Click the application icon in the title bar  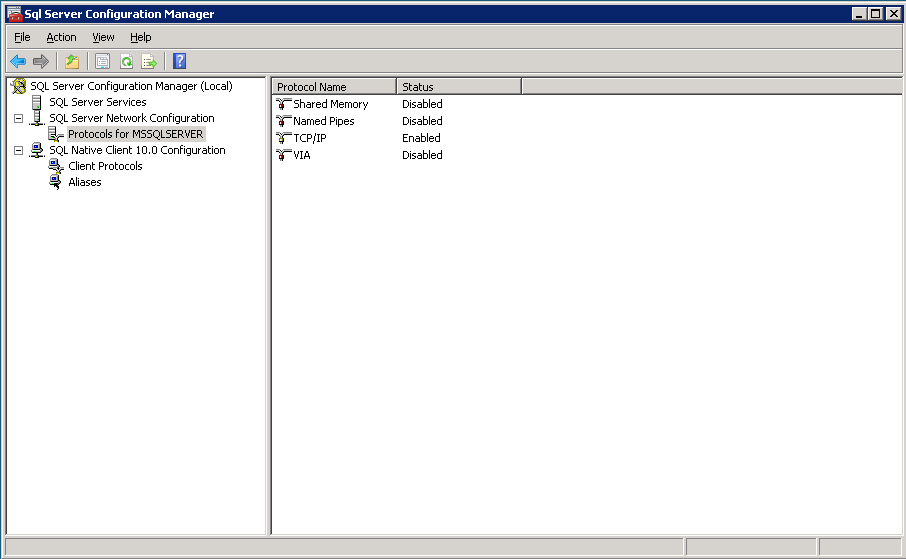(14, 14)
